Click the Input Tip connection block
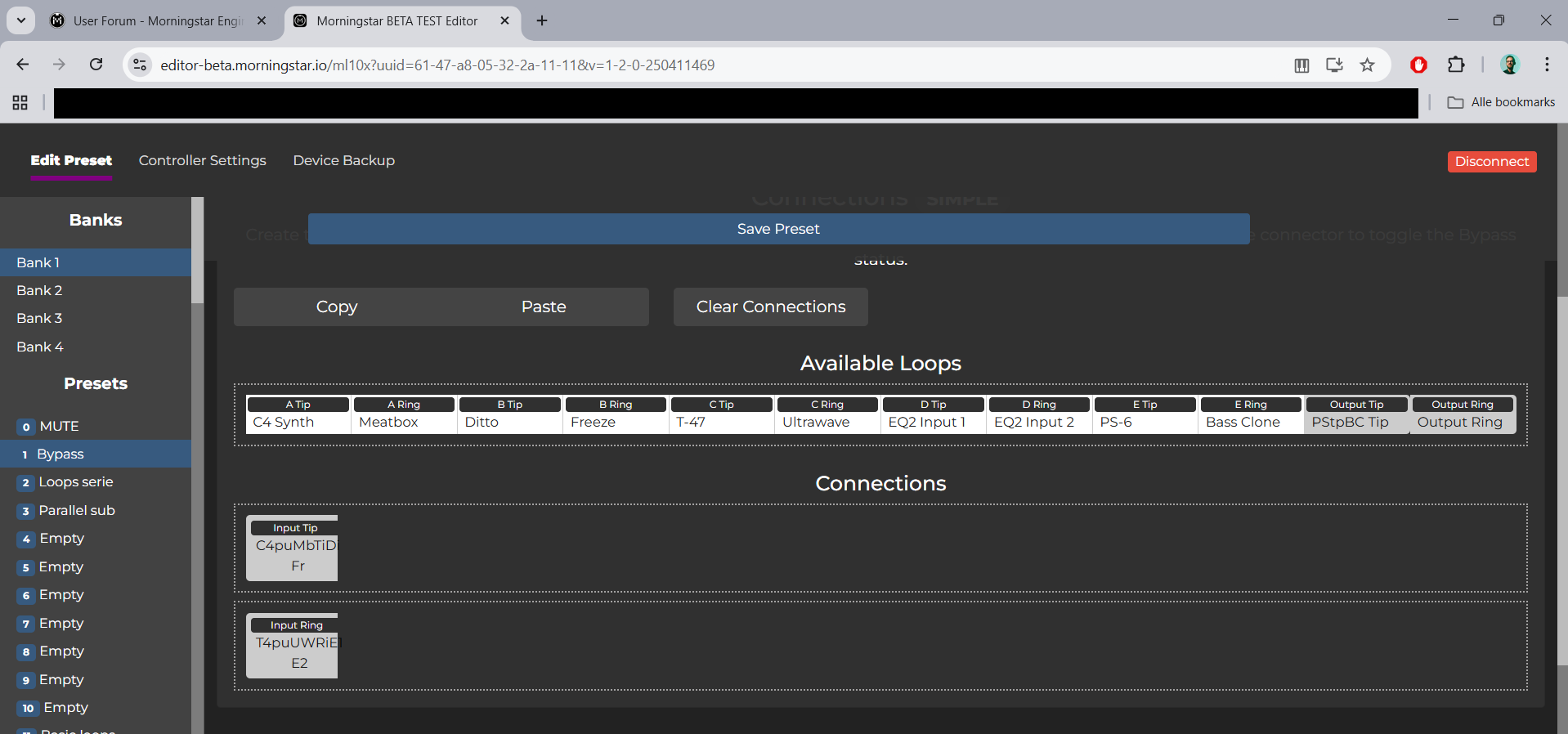This screenshot has width=1568, height=734. (x=292, y=548)
